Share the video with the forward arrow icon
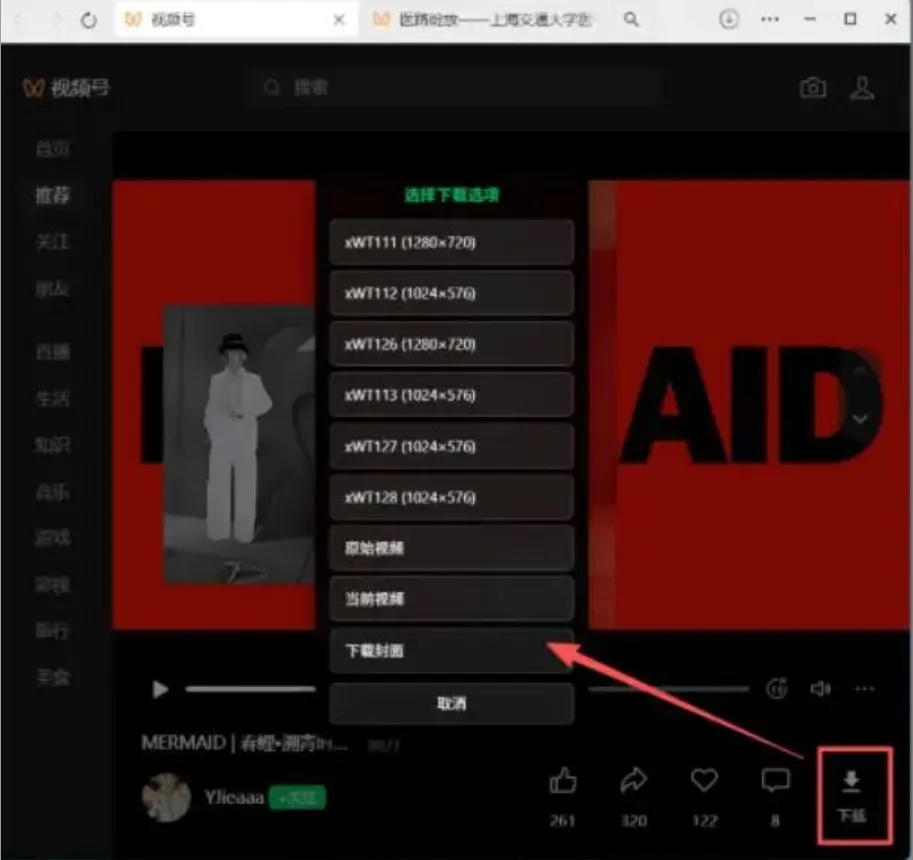The width and height of the screenshot is (913, 860). click(634, 780)
